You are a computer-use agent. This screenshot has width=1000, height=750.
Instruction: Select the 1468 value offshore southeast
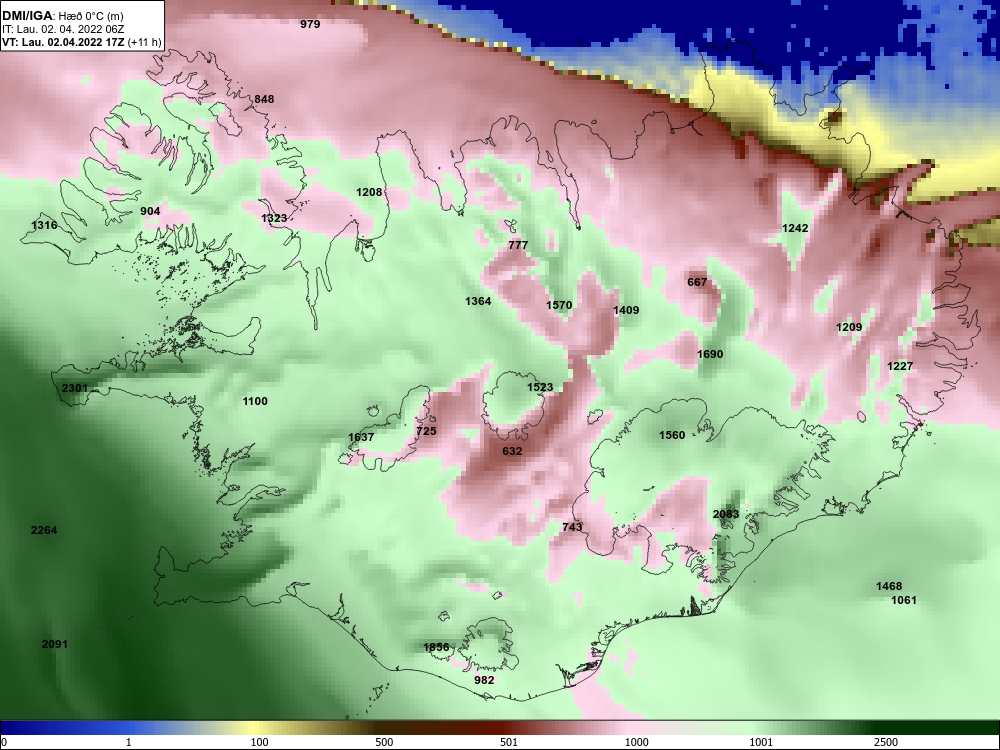tap(889, 586)
